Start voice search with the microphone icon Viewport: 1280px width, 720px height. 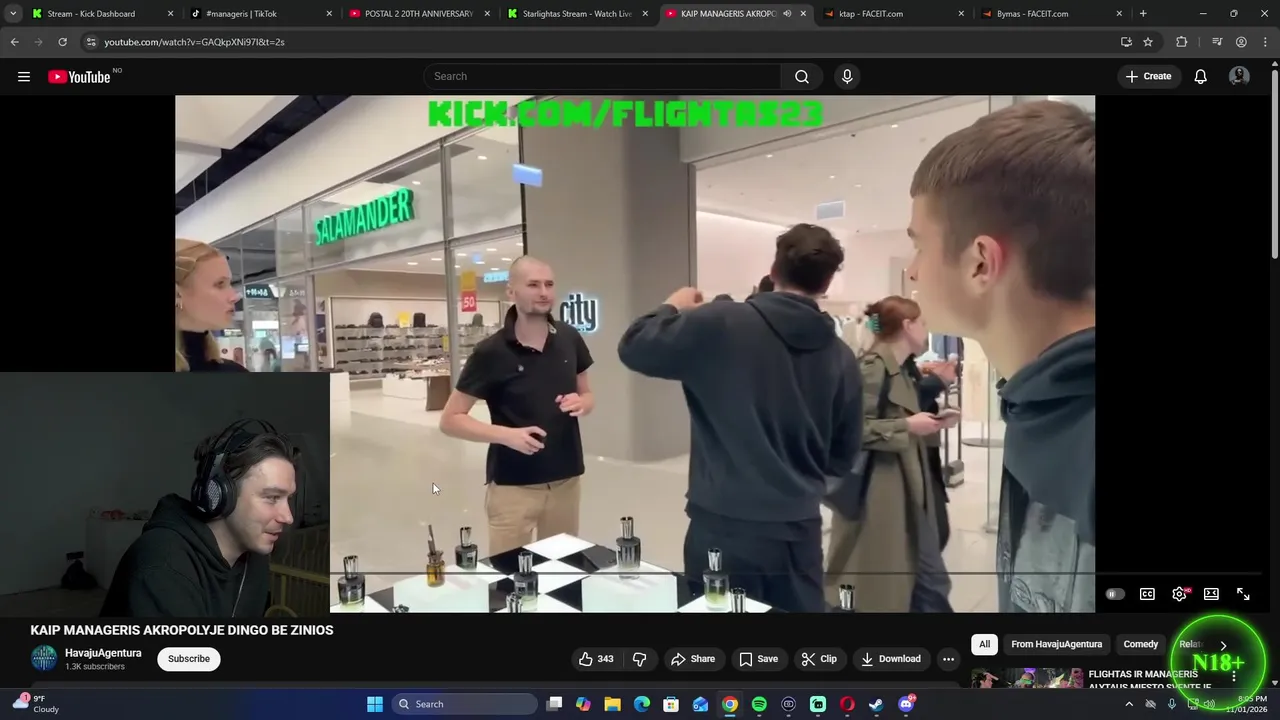pos(847,76)
